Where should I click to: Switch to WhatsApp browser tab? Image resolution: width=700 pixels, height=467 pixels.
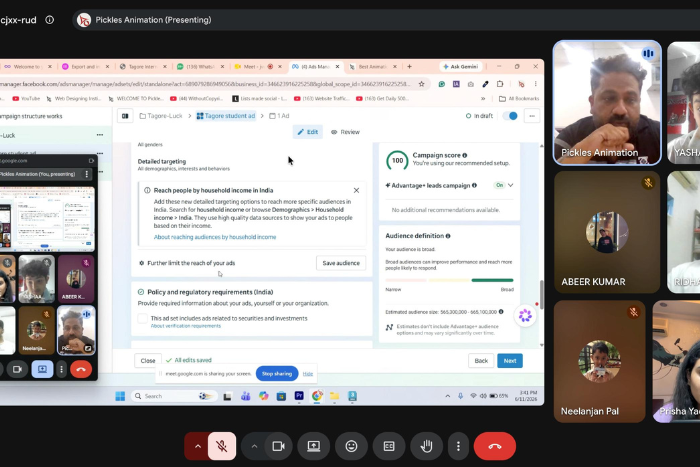(x=200, y=67)
